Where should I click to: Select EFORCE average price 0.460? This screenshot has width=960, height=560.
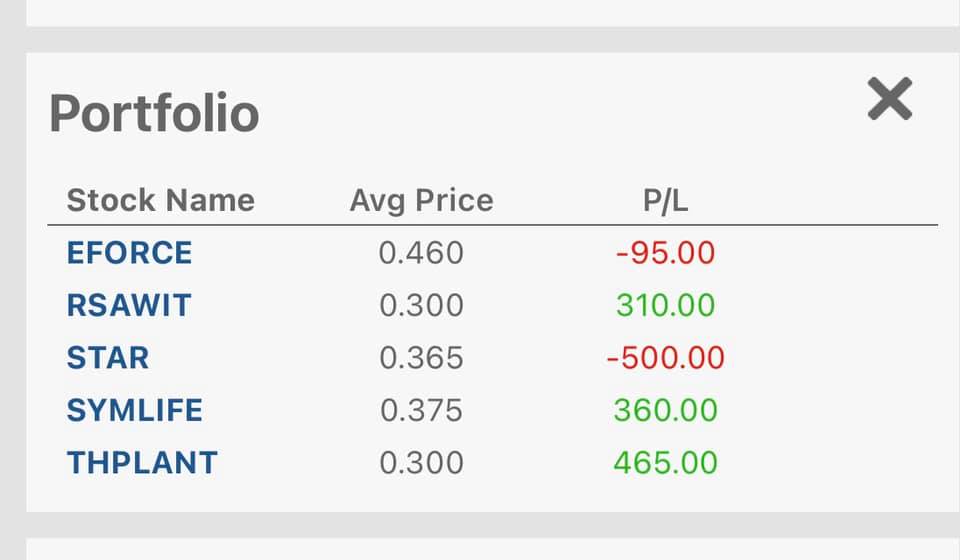pyautogui.click(x=421, y=253)
